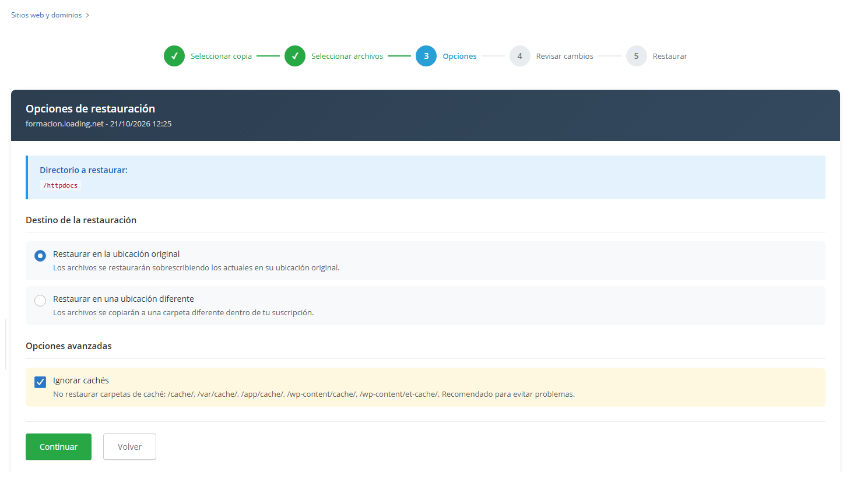Click the 'Opciones de restauración' heading
This screenshot has height=483, width=850.
[90, 108]
